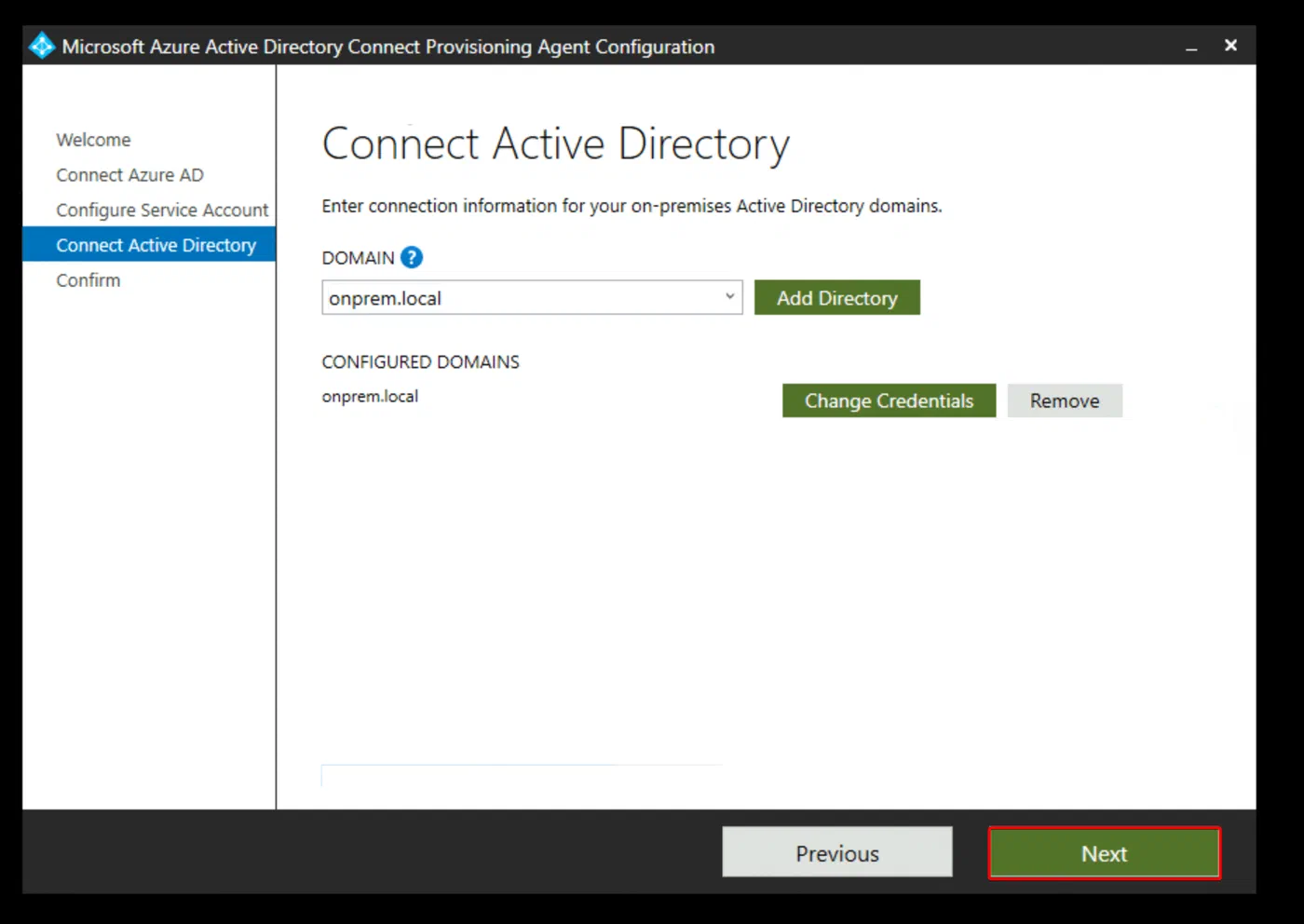
Task: Click the onprem.local domain combo box field
Action: (x=532, y=297)
